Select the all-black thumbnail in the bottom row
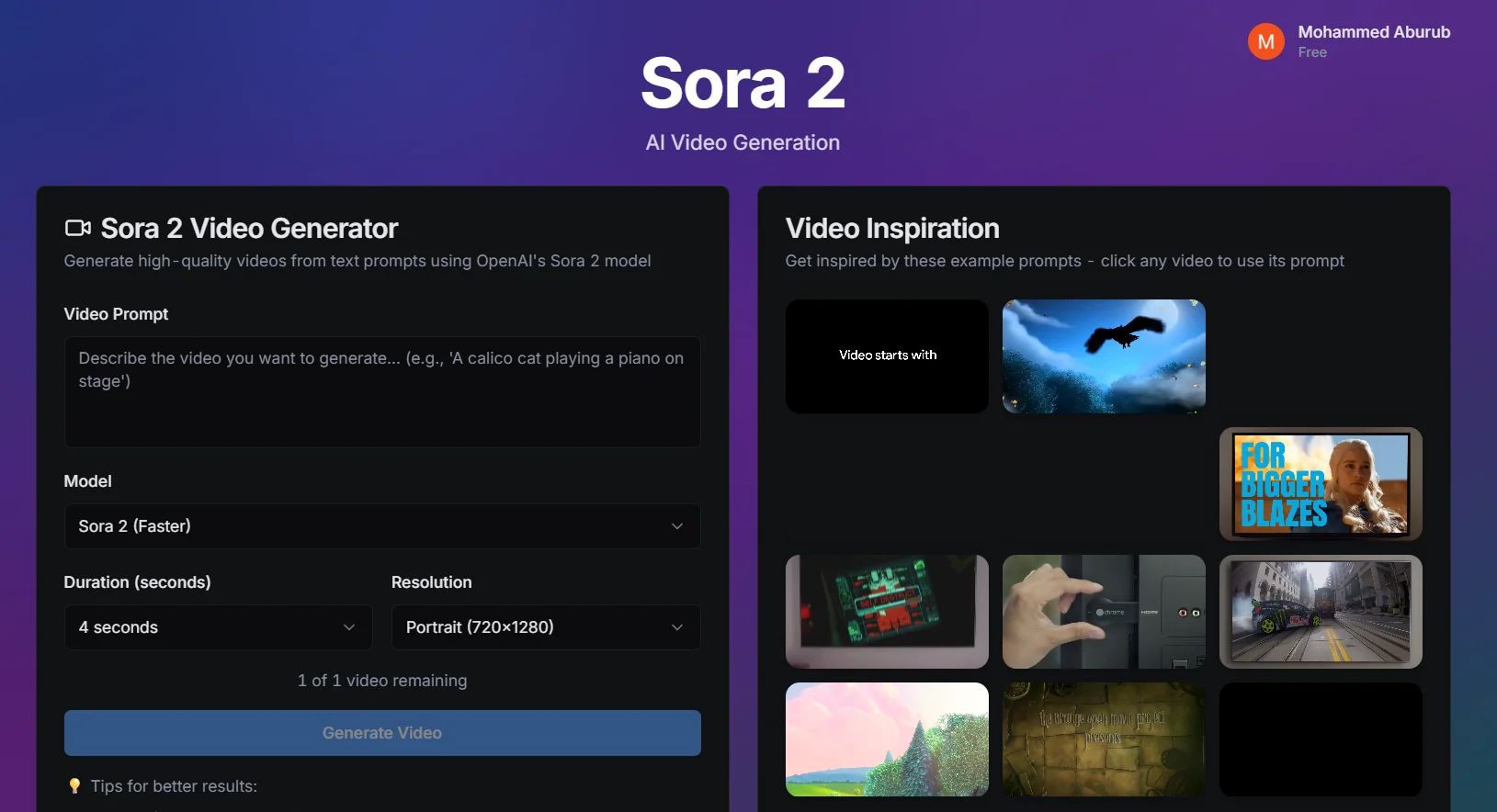This screenshot has height=812, width=1497. [1320, 739]
